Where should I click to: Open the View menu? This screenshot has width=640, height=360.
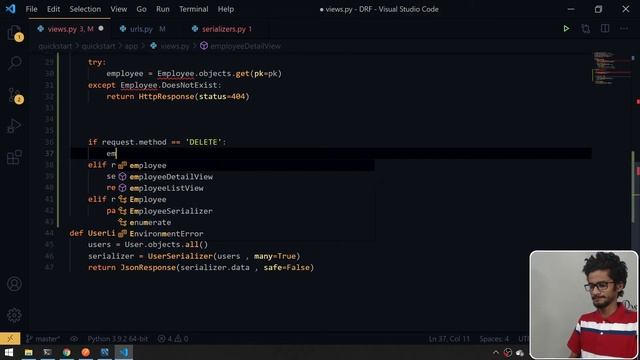coord(118,9)
